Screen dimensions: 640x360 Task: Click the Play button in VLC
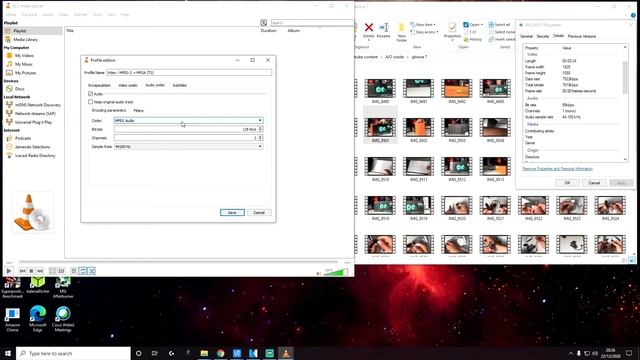tap(9, 271)
